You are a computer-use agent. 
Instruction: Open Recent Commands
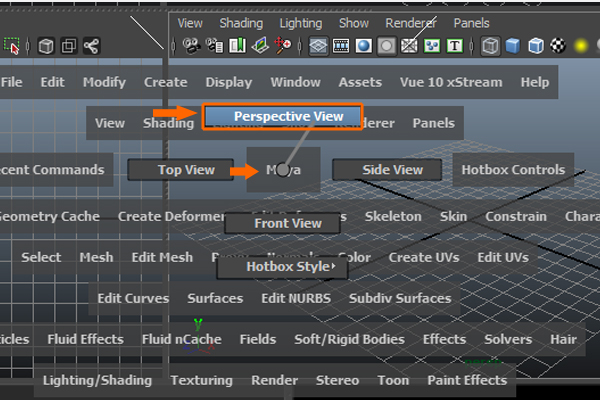tap(52, 170)
